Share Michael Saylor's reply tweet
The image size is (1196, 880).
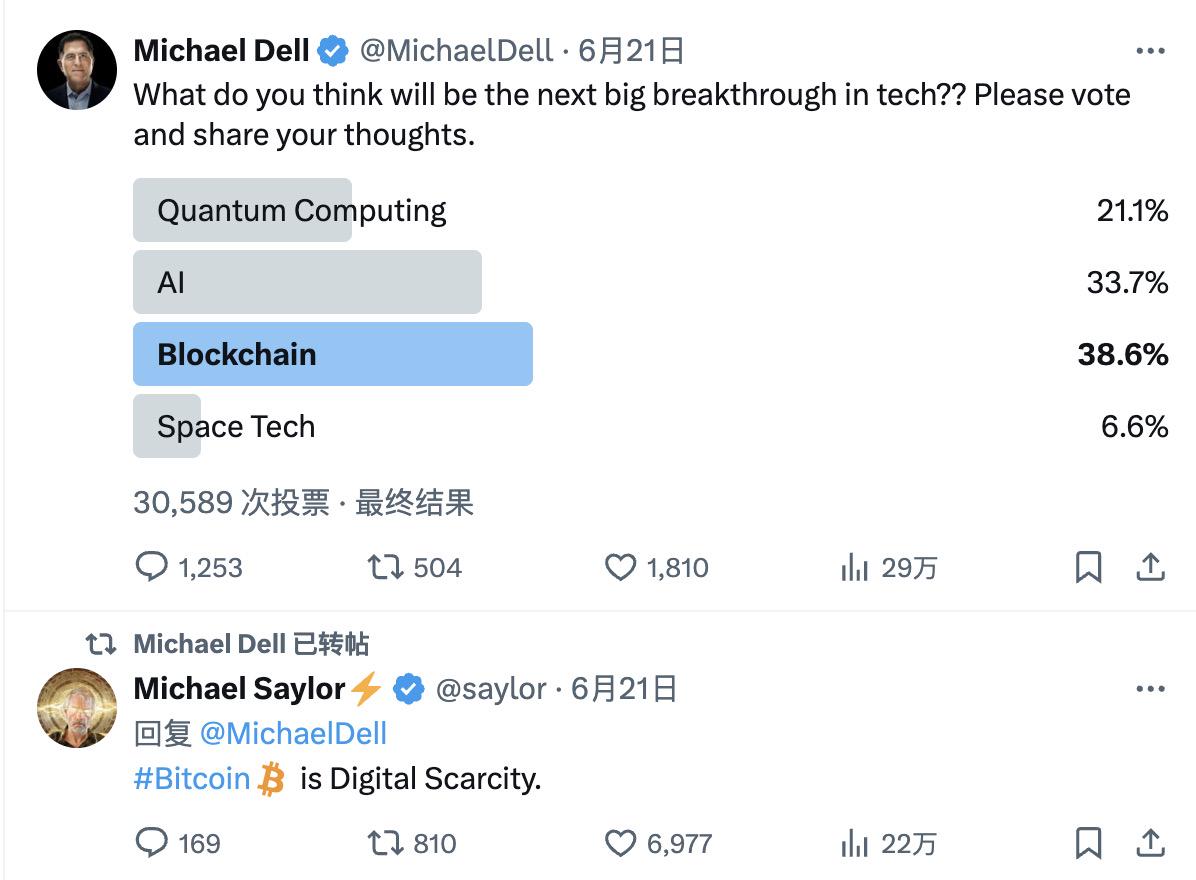[x=1150, y=843]
